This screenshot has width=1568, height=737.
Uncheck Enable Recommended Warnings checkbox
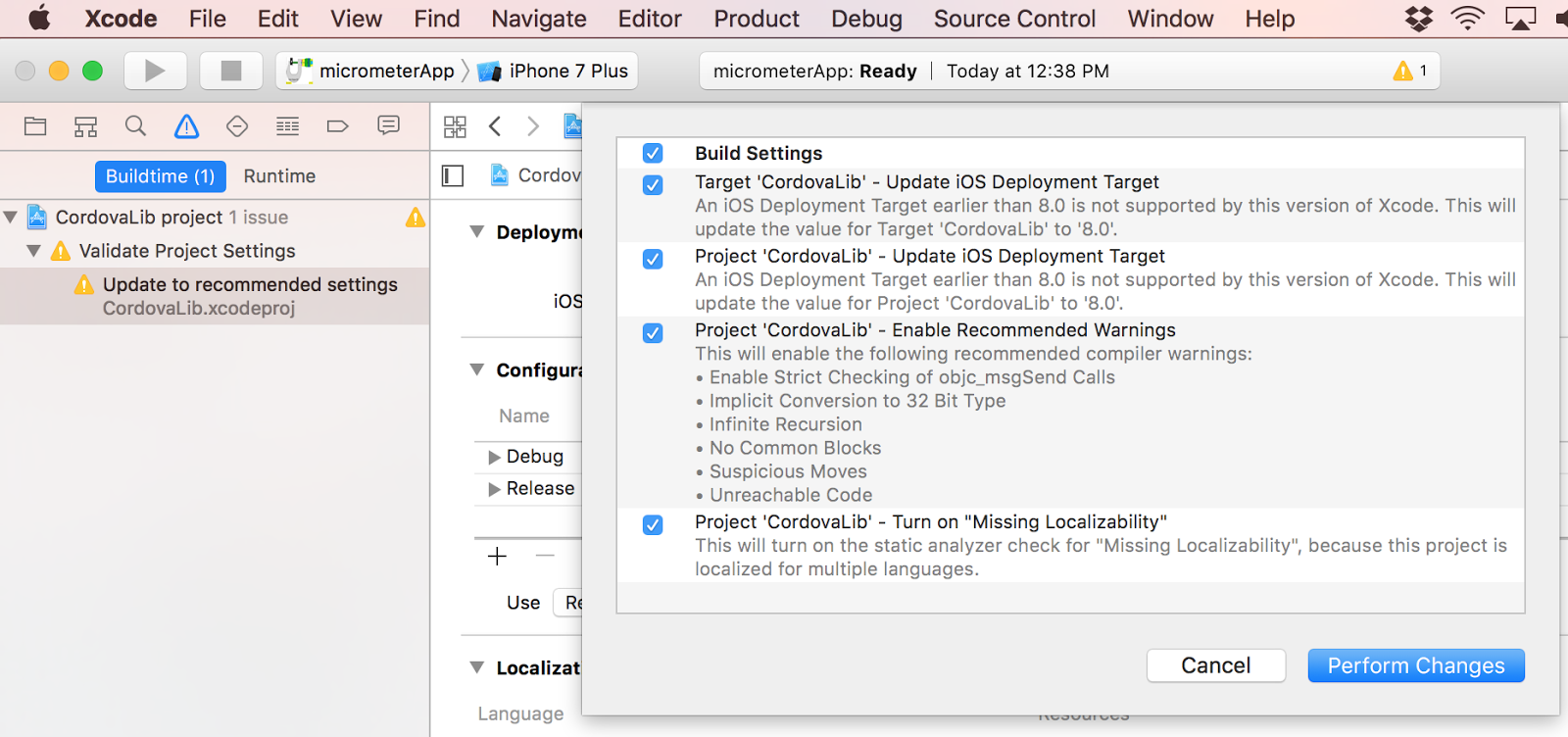(653, 333)
